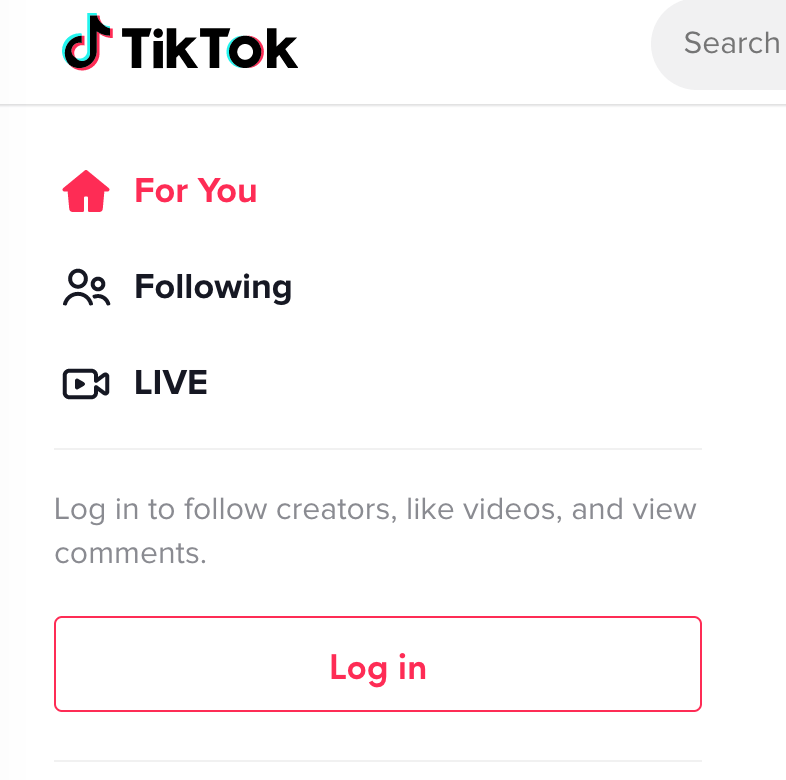The image size is (786, 780).
Task: Click the red home icon for For You
Action: pos(86,191)
